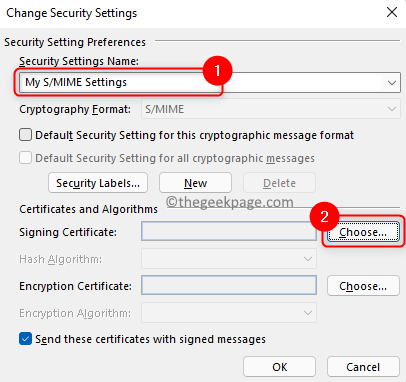Open the Security Settings Name dropdown arrow

(x=391, y=82)
